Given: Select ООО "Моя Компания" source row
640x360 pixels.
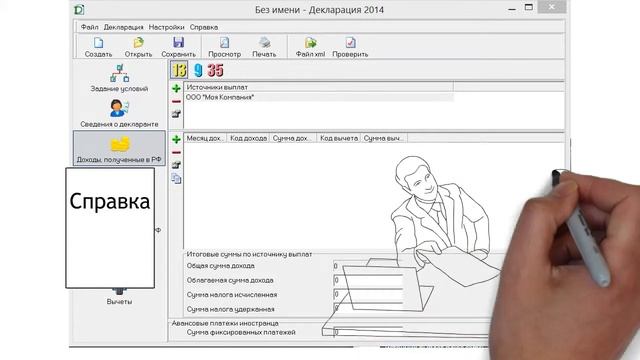Looking at the screenshot, I should point(319,97).
